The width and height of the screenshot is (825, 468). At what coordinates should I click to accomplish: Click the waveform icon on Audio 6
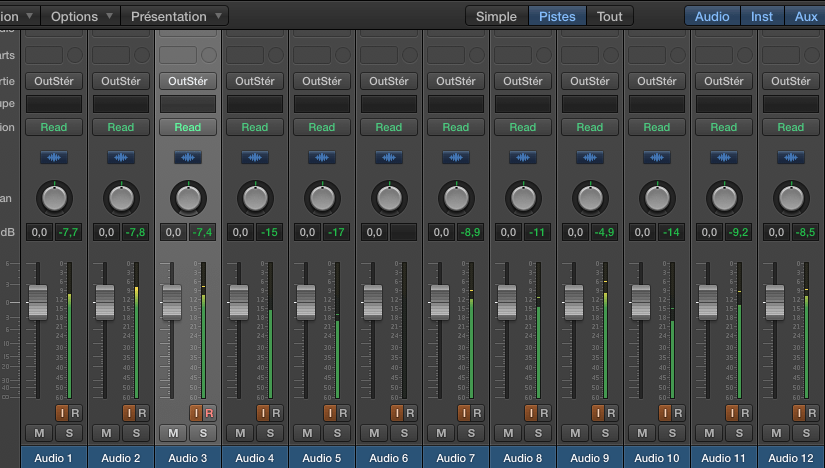click(x=389, y=157)
